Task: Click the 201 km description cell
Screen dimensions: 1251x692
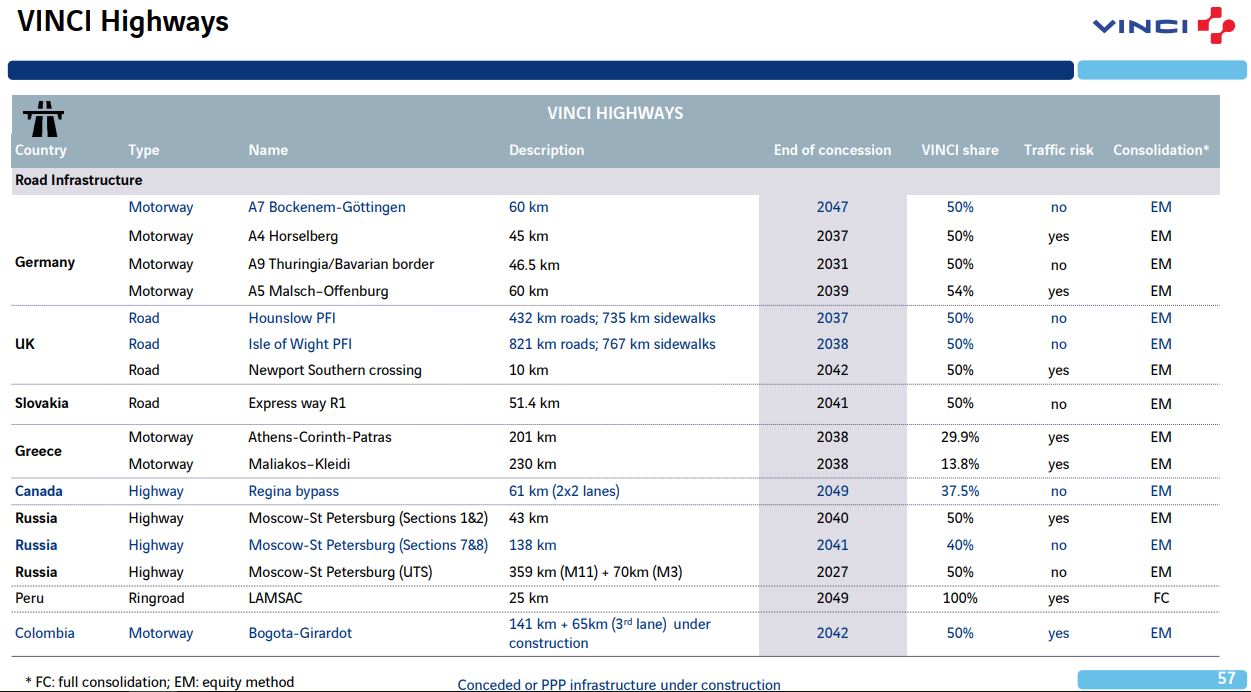Action: (533, 437)
